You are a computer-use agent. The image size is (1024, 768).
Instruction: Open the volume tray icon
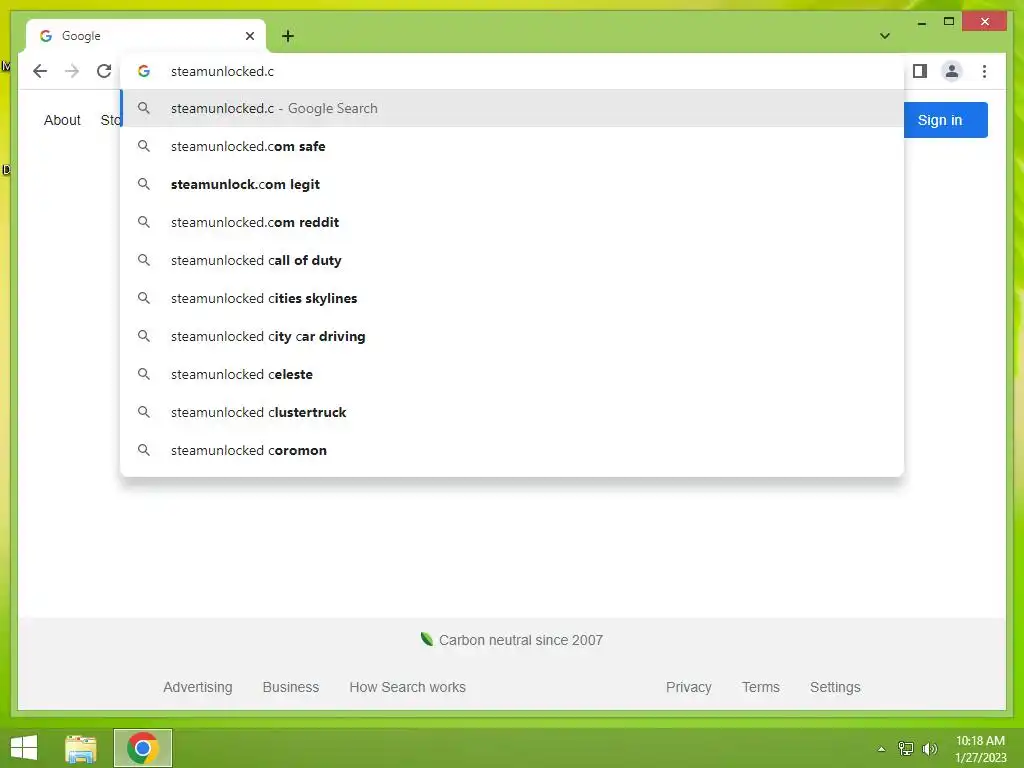click(x=930, y=748)
